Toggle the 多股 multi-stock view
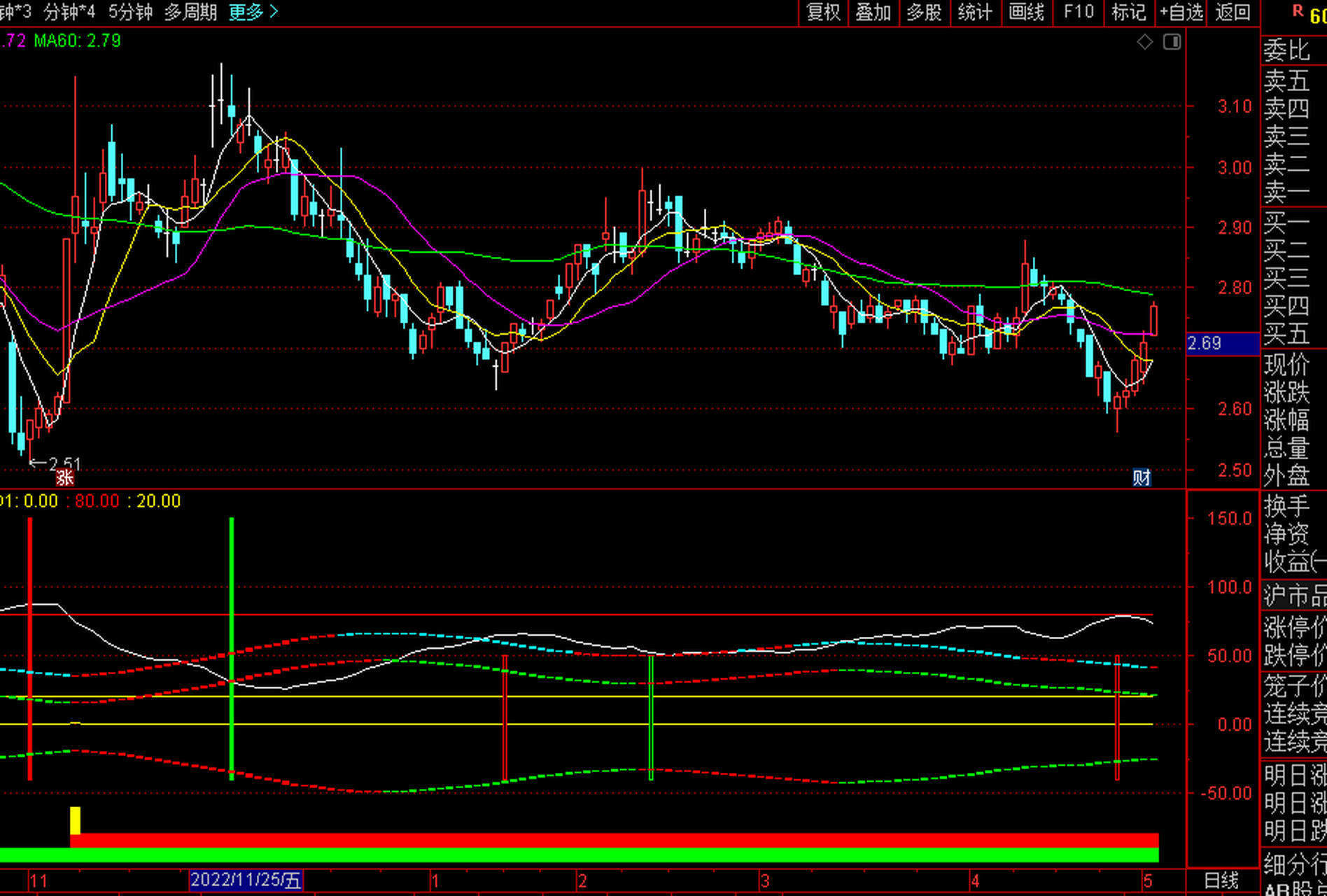The height and width of the screenshot is (896, 1327). [925, 13]
